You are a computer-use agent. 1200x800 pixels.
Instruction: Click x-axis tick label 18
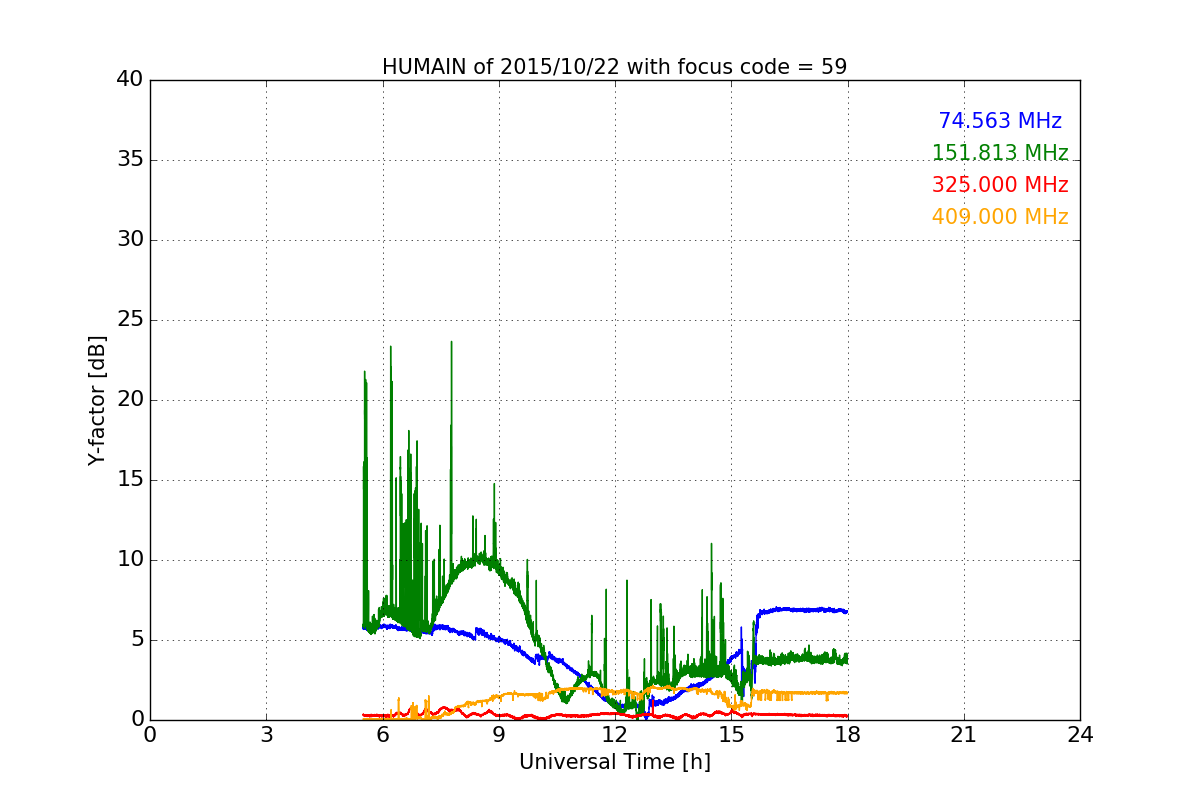pos(848,735)
